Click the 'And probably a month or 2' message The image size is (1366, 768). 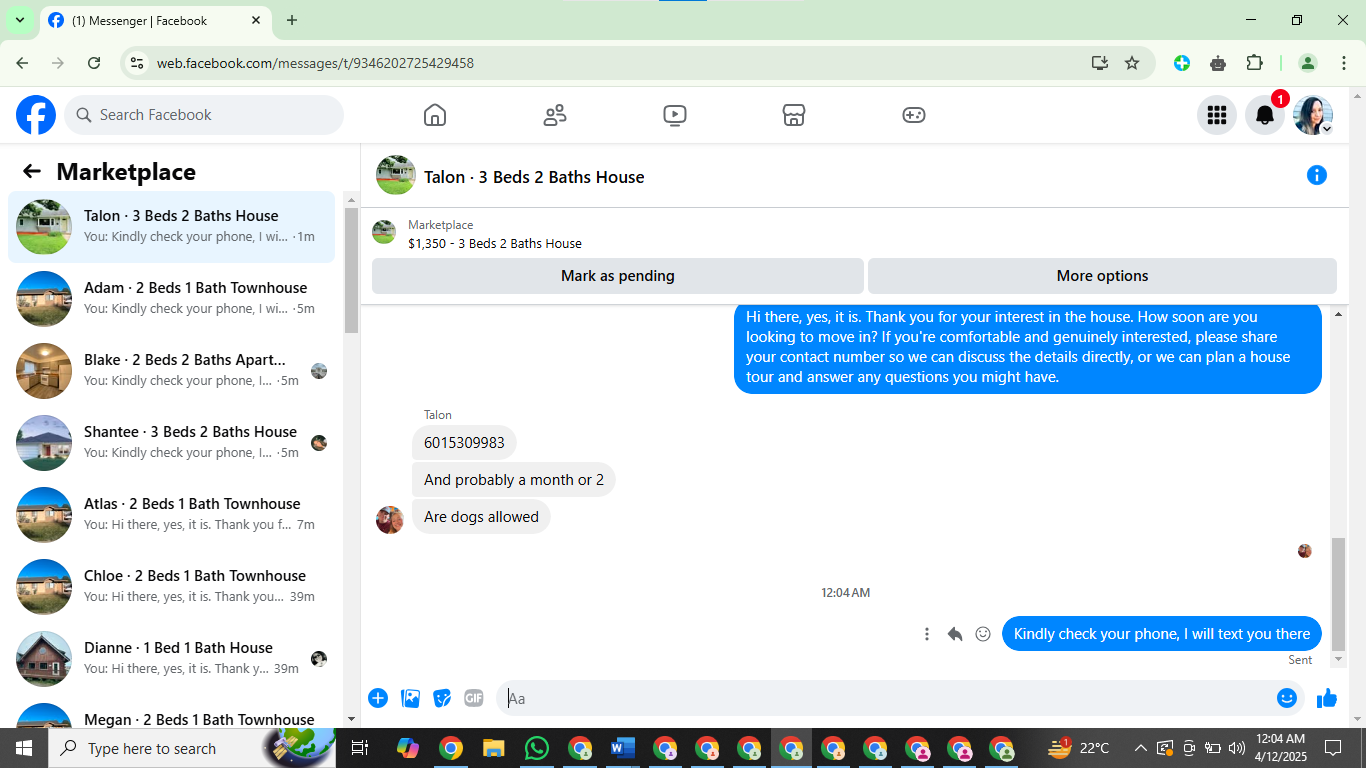pos(514,480)
